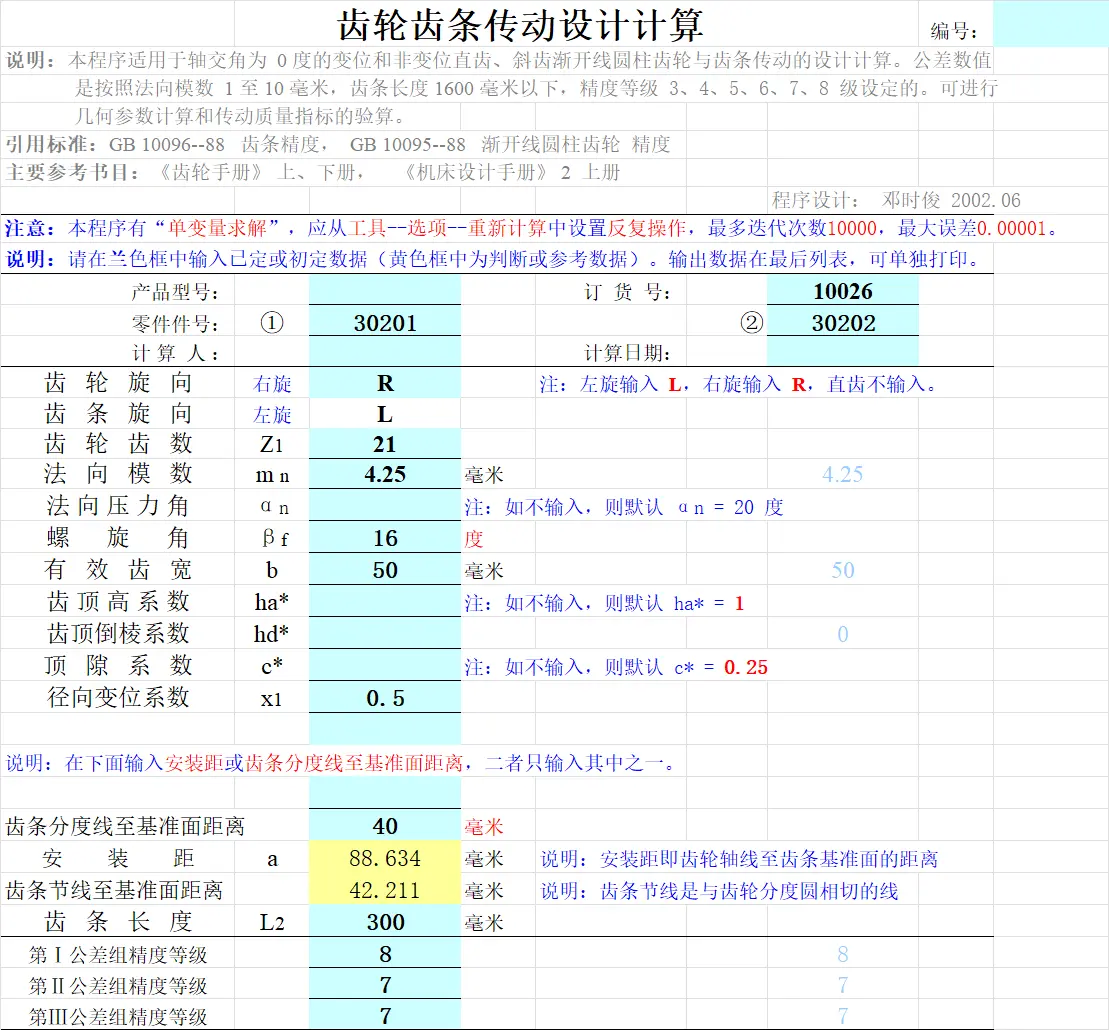The image size is (1109, 1030).
Task: Click the yellow cell showing 42.211
Action: 384,889
